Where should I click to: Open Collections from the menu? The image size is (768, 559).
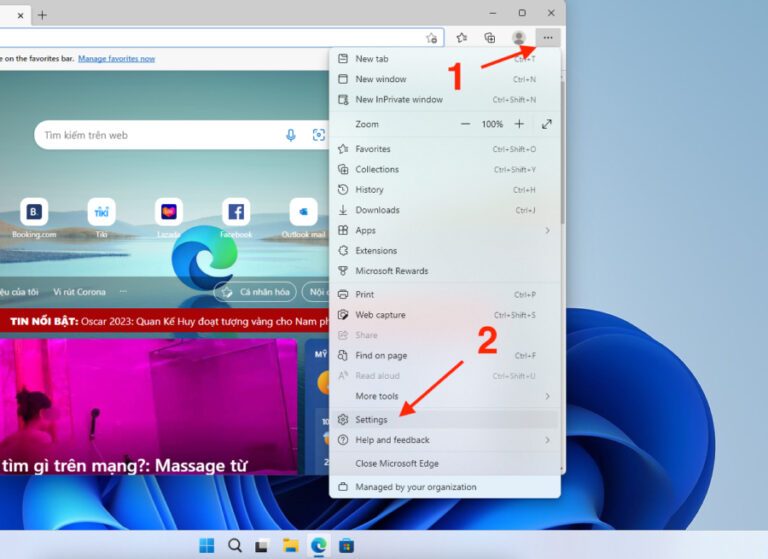(445, 170)
